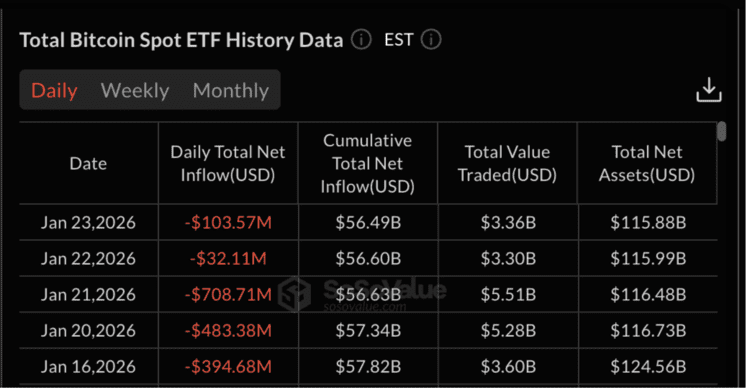The image size is (749, 389).
Task: Click Total Value Traded column header
Action: click(507, 163)
